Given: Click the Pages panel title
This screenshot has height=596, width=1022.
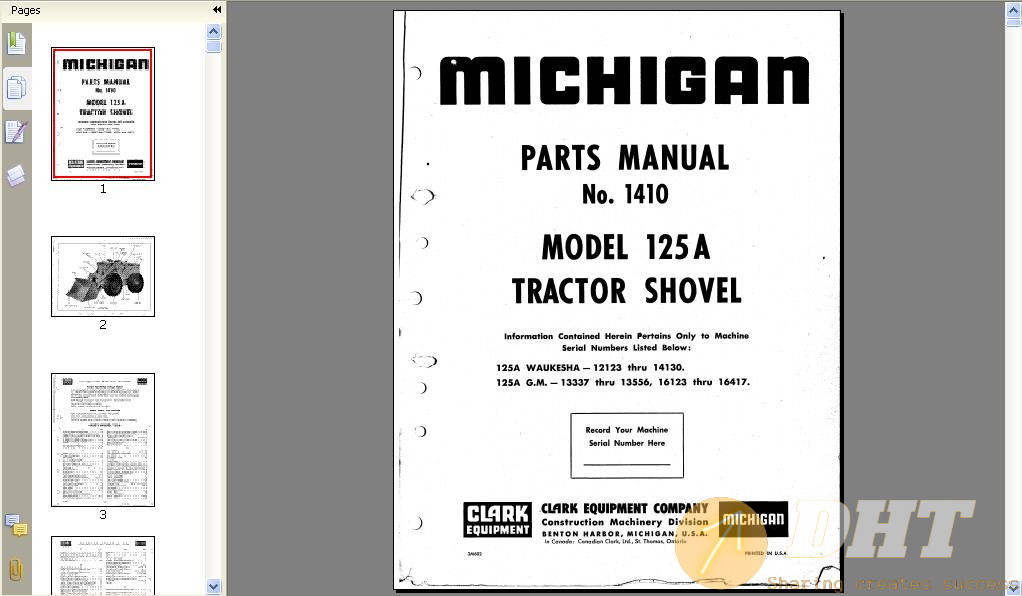Looking at the screenshot, I should [25, 10].
